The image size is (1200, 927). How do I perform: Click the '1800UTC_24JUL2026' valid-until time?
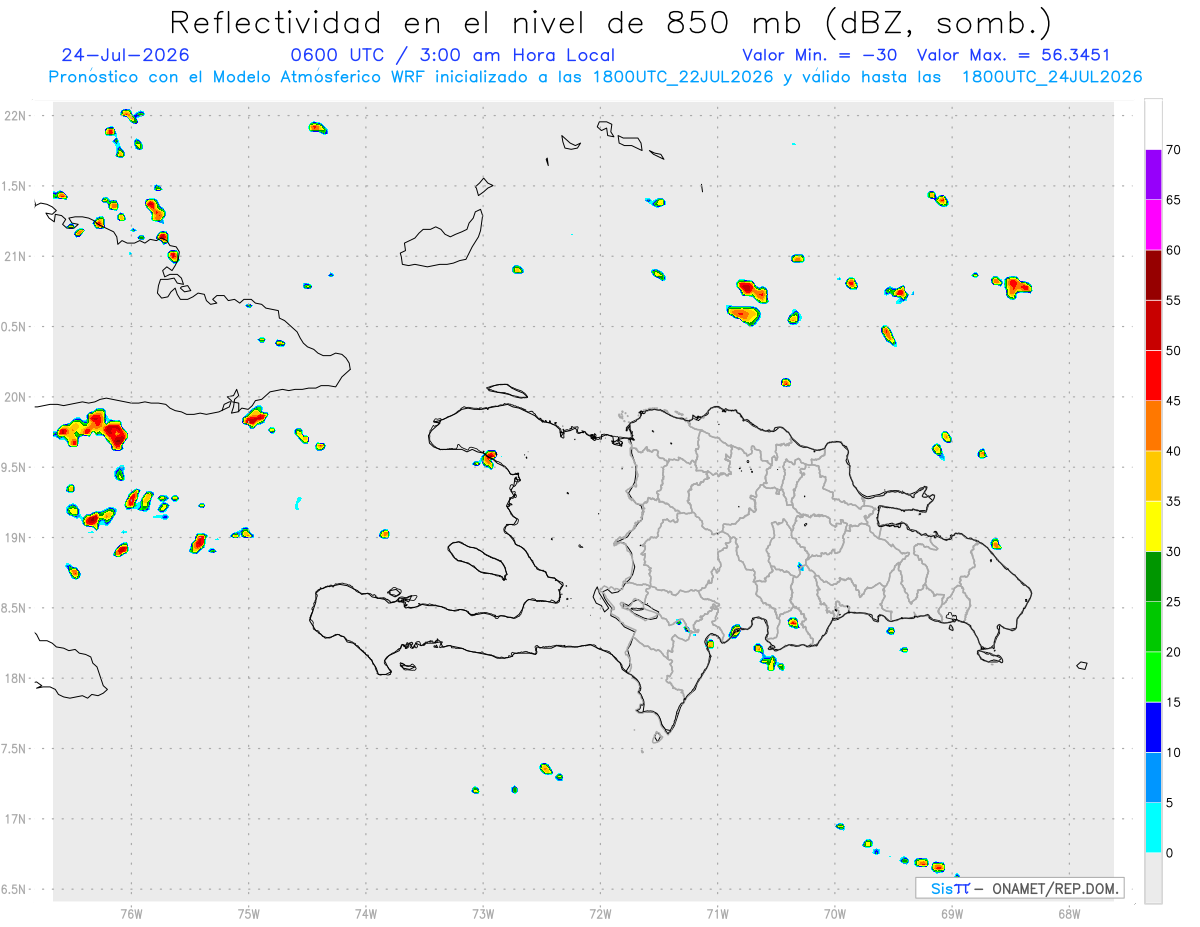click(x=1053, y=77)
